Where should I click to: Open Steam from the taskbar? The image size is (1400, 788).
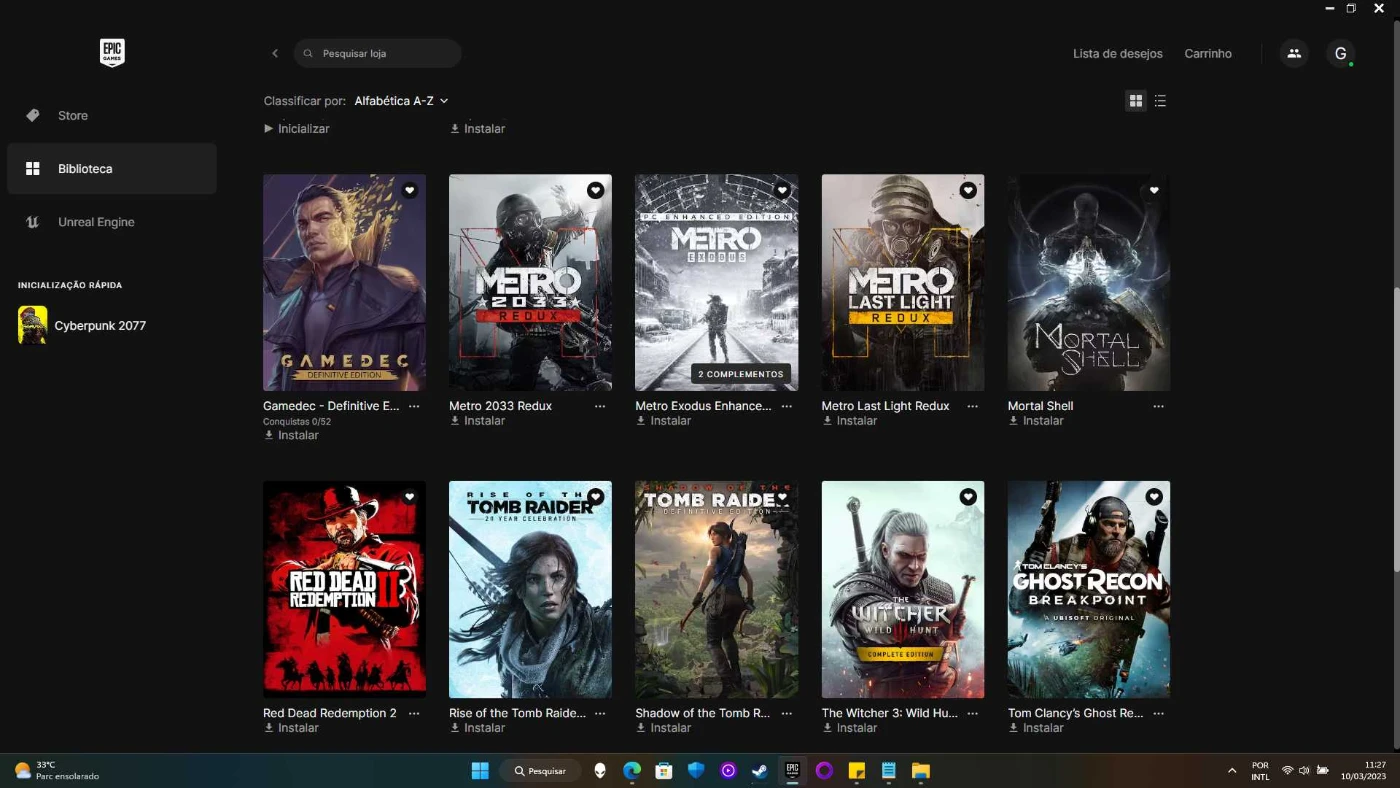[x=760, y=770]
